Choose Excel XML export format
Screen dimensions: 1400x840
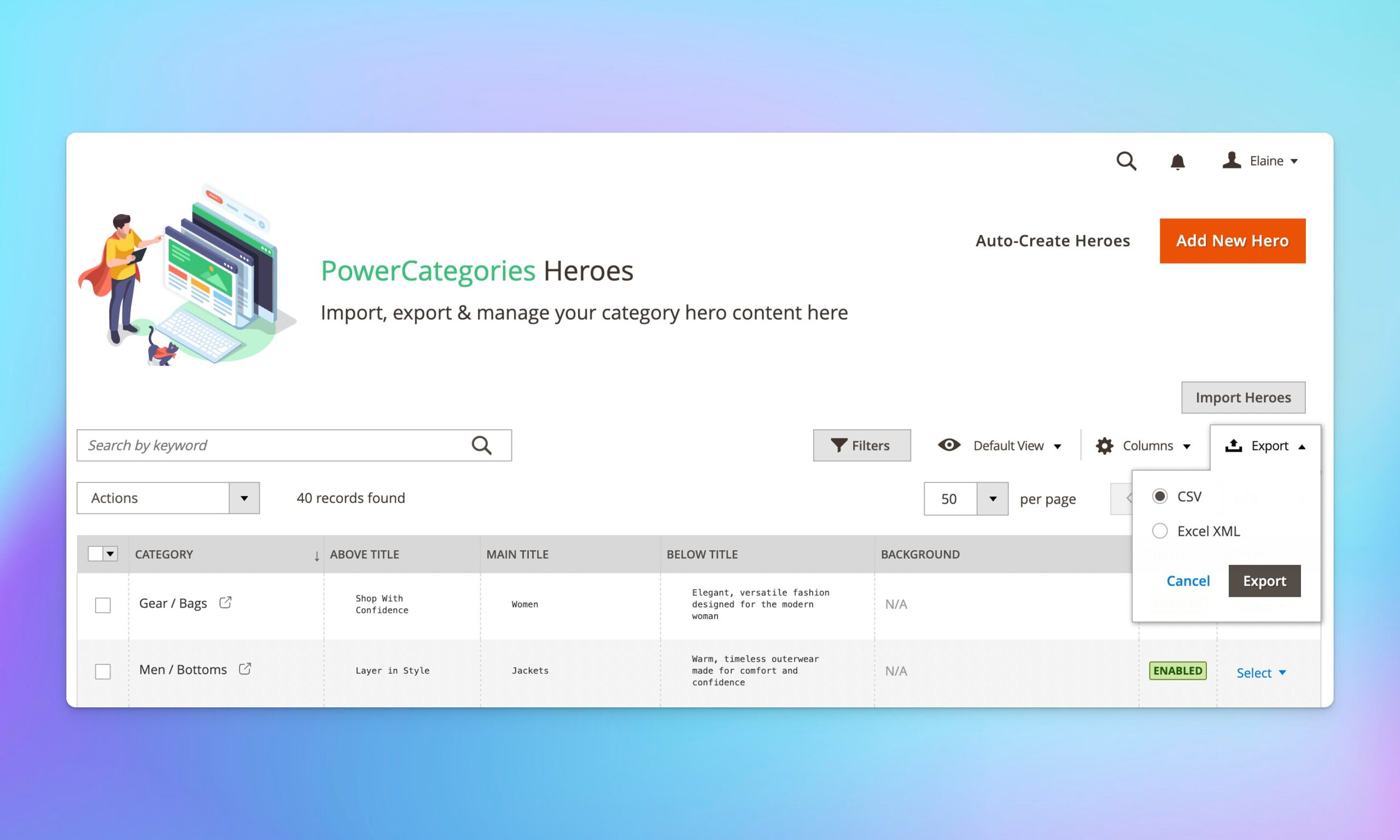click(x=1159, y=531)
